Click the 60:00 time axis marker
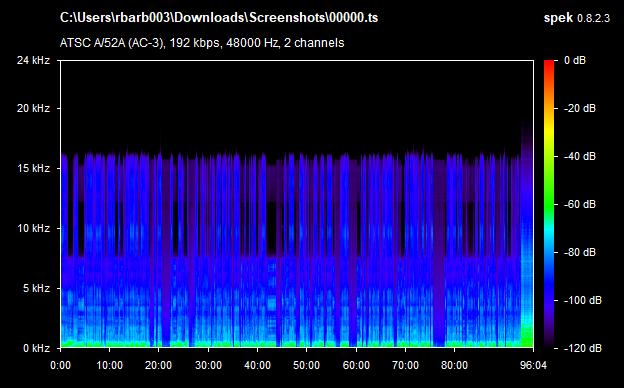624x388 pixels. coord(356,365)
